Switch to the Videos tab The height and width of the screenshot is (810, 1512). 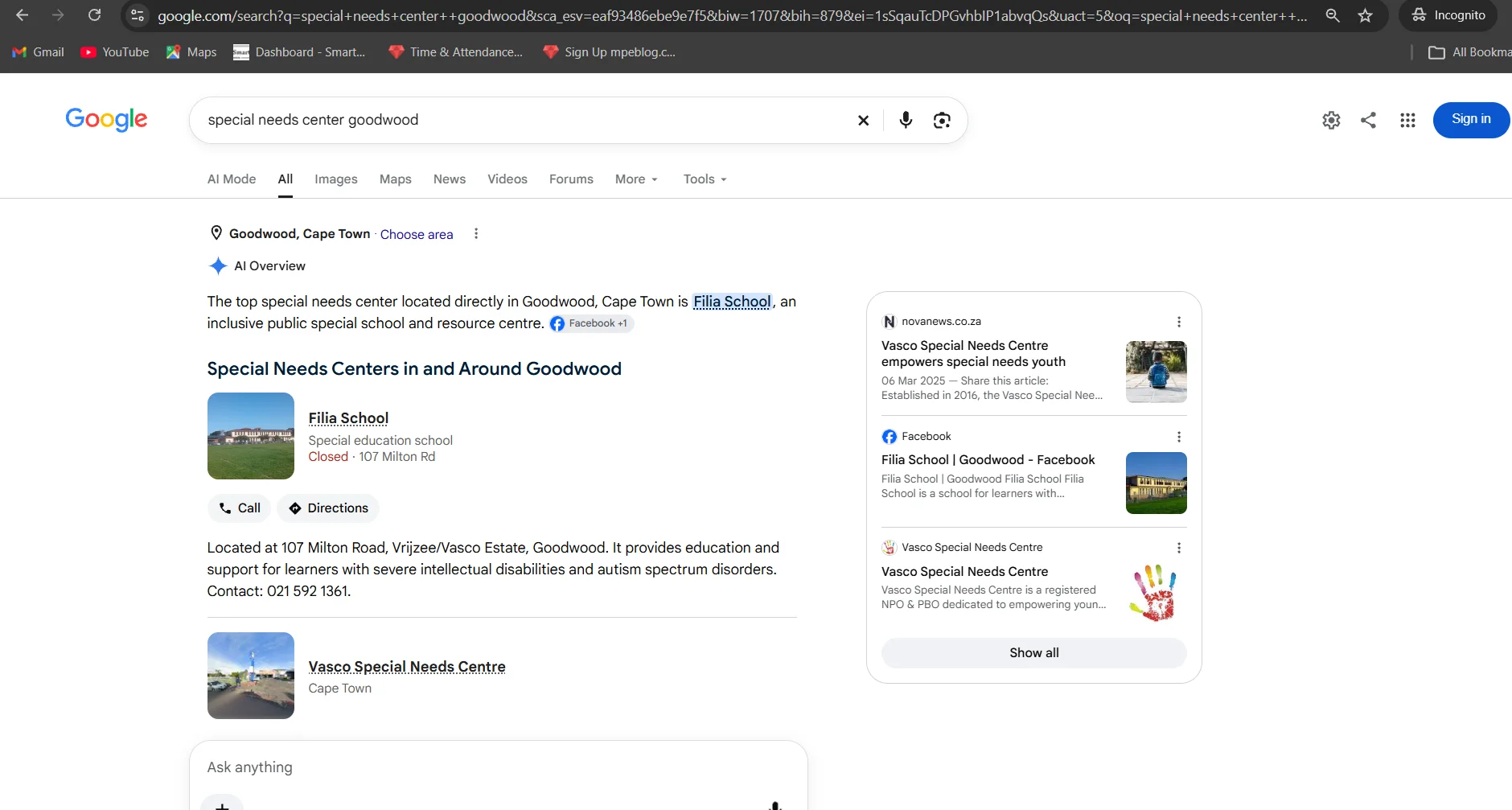point(507,179)
